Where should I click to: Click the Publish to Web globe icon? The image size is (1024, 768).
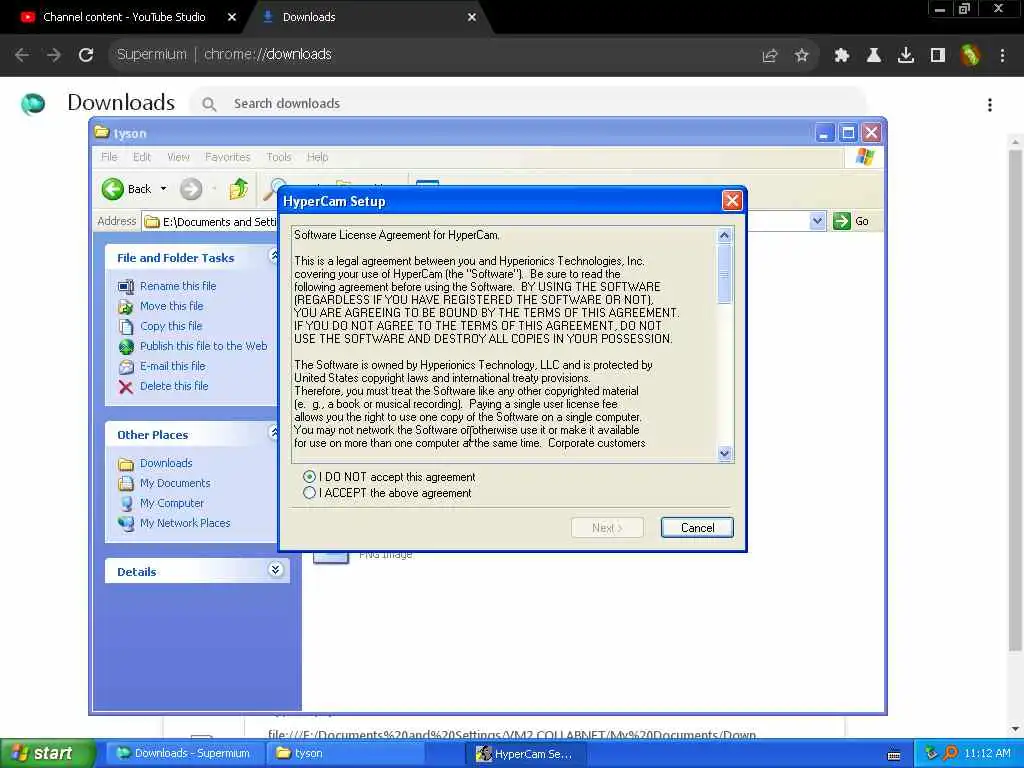pyautogui.click(x=125, y=346)
